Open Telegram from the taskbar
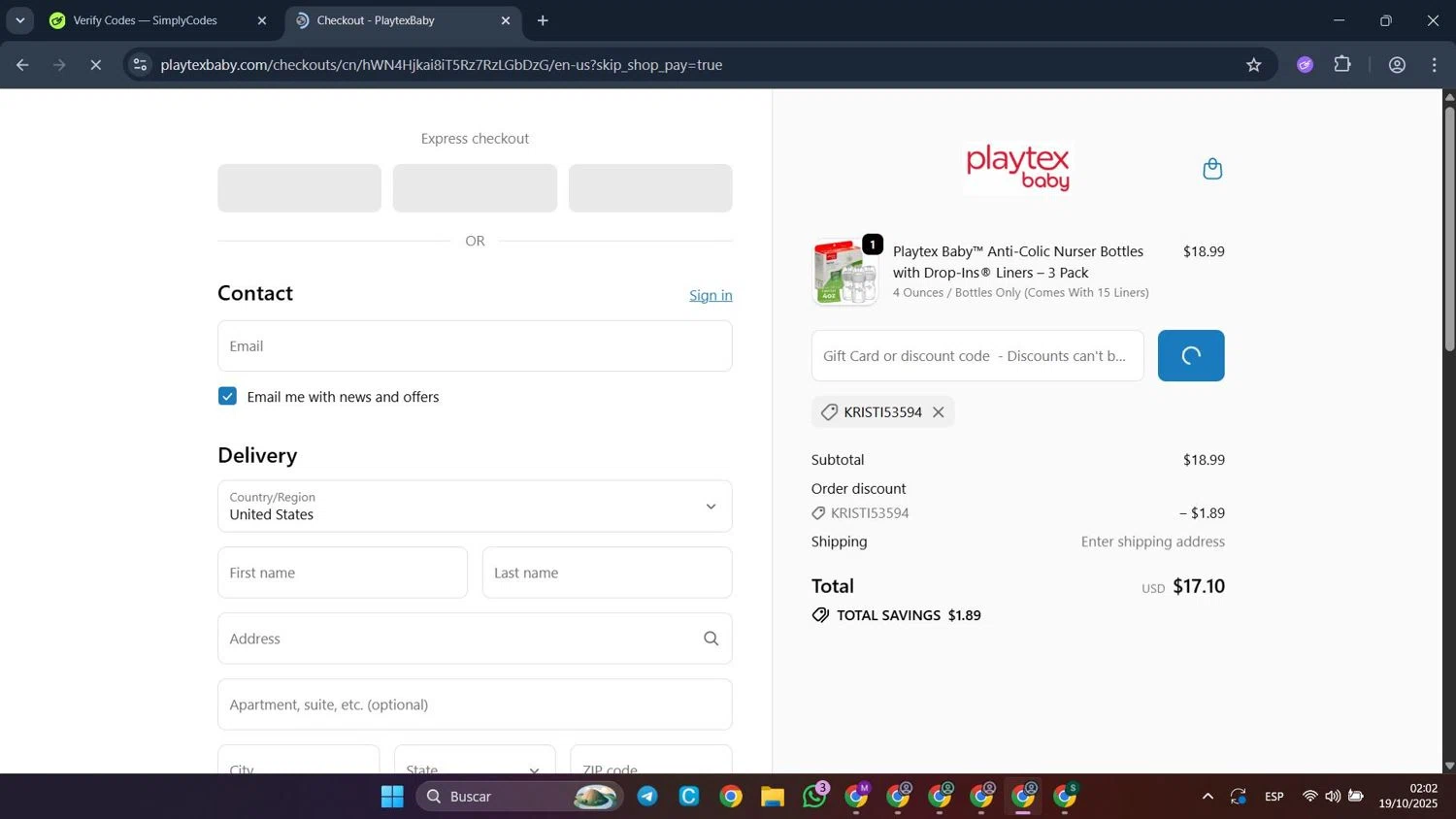This screenshot has height=819, width=1456. [647, 797]
